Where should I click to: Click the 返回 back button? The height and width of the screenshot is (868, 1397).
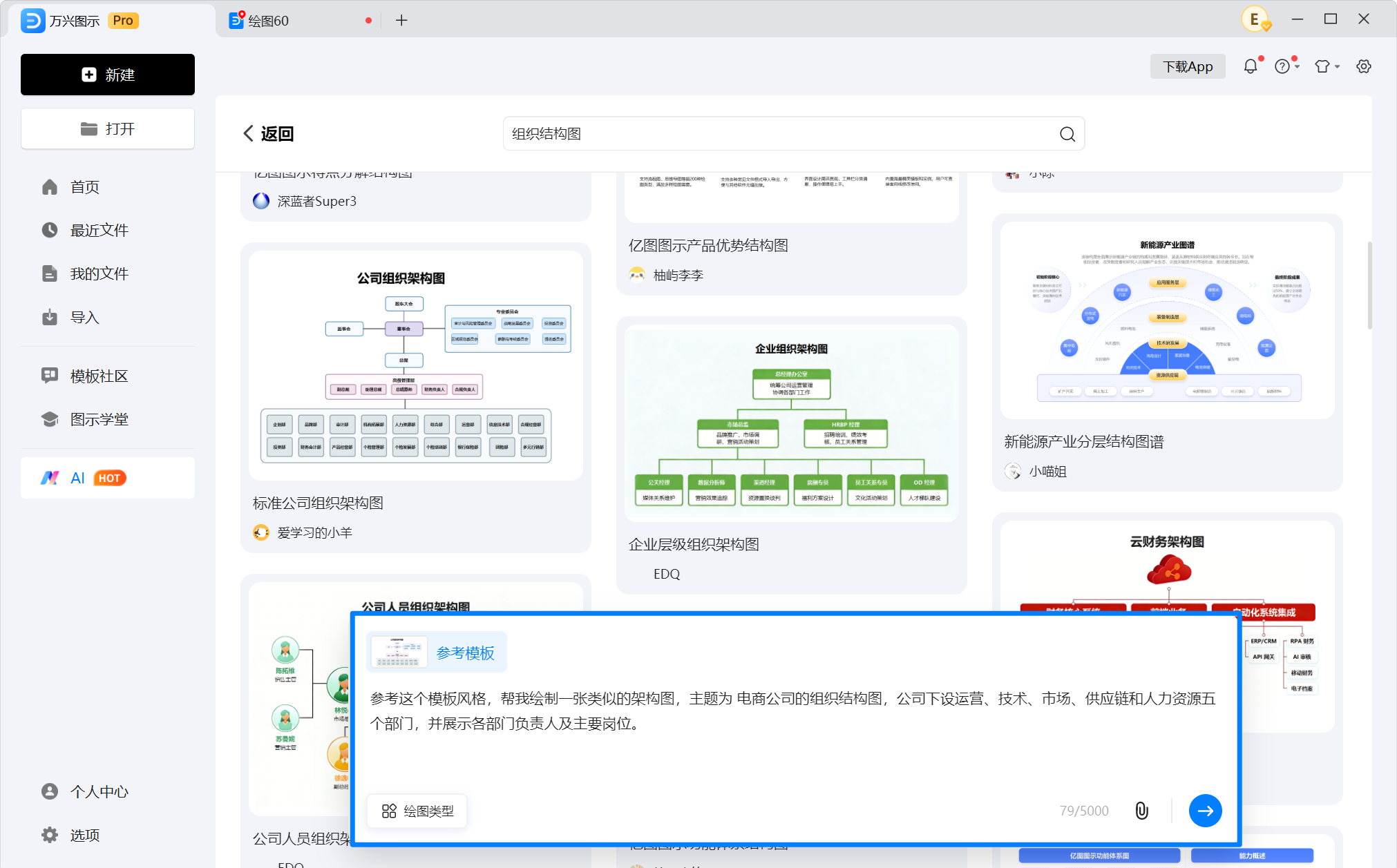(x=269, y=133)
